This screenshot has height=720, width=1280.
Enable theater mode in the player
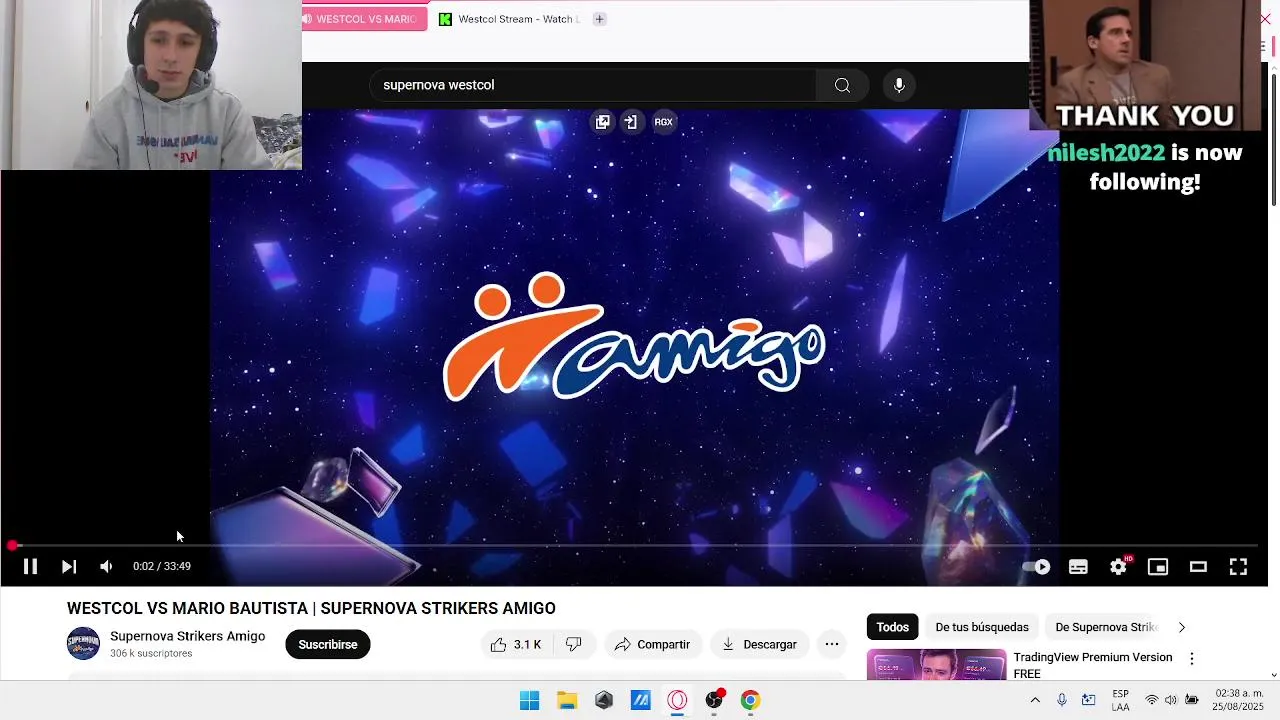click(1198, 567)
